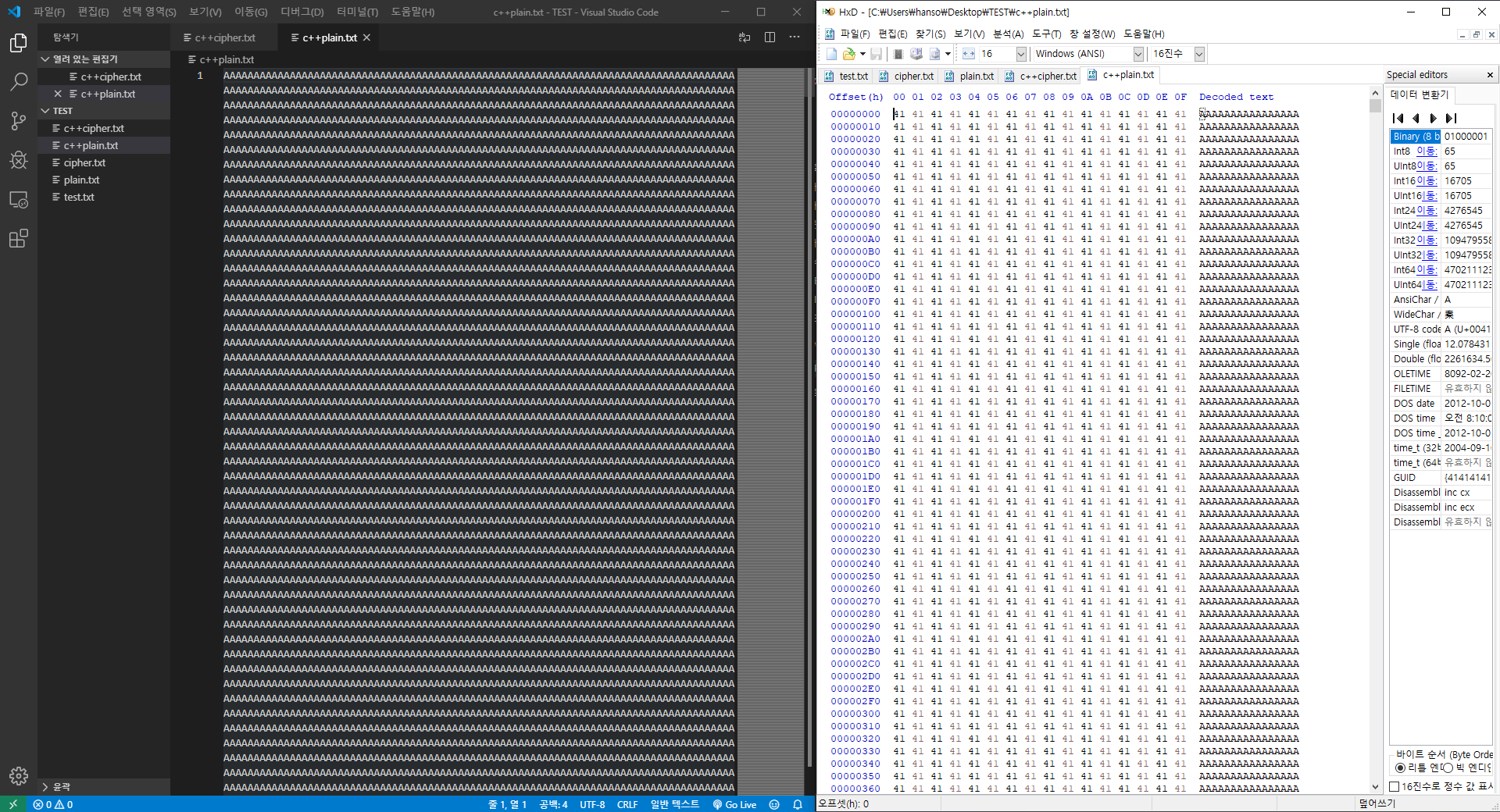
Task: Open the Explorer view in VS Code activity bar
Action: point(19,43)
